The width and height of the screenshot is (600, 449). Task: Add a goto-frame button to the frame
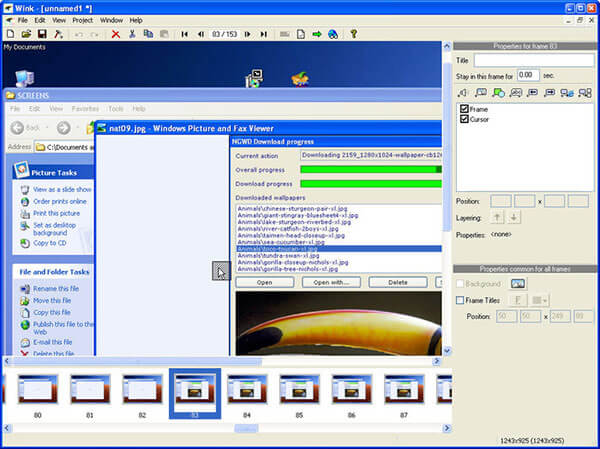pos(585,93)
